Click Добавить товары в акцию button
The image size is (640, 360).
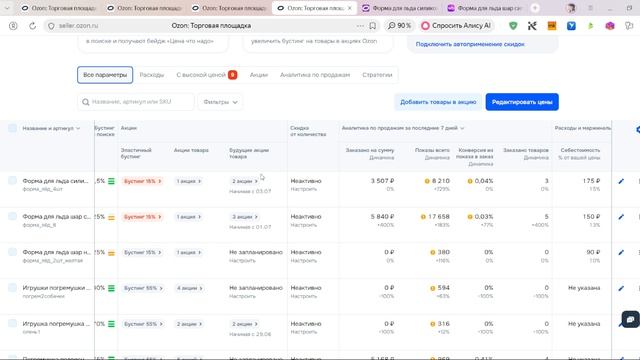click(x=438, y=102)
